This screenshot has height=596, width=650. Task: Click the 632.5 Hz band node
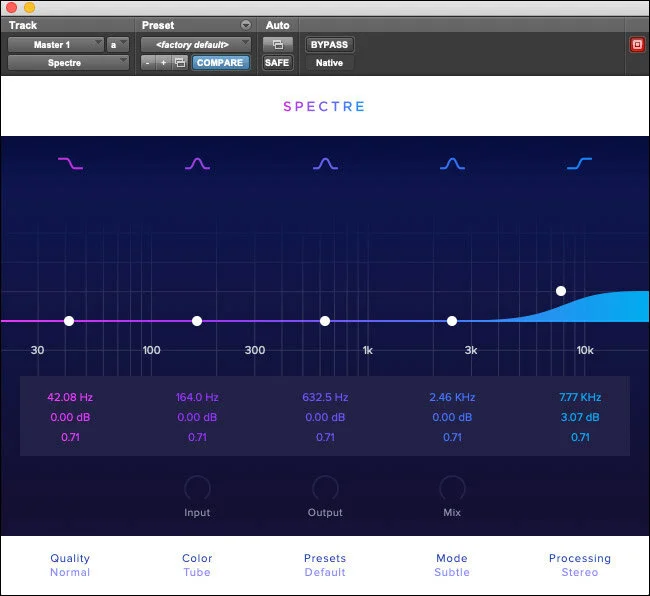point(325,321)
